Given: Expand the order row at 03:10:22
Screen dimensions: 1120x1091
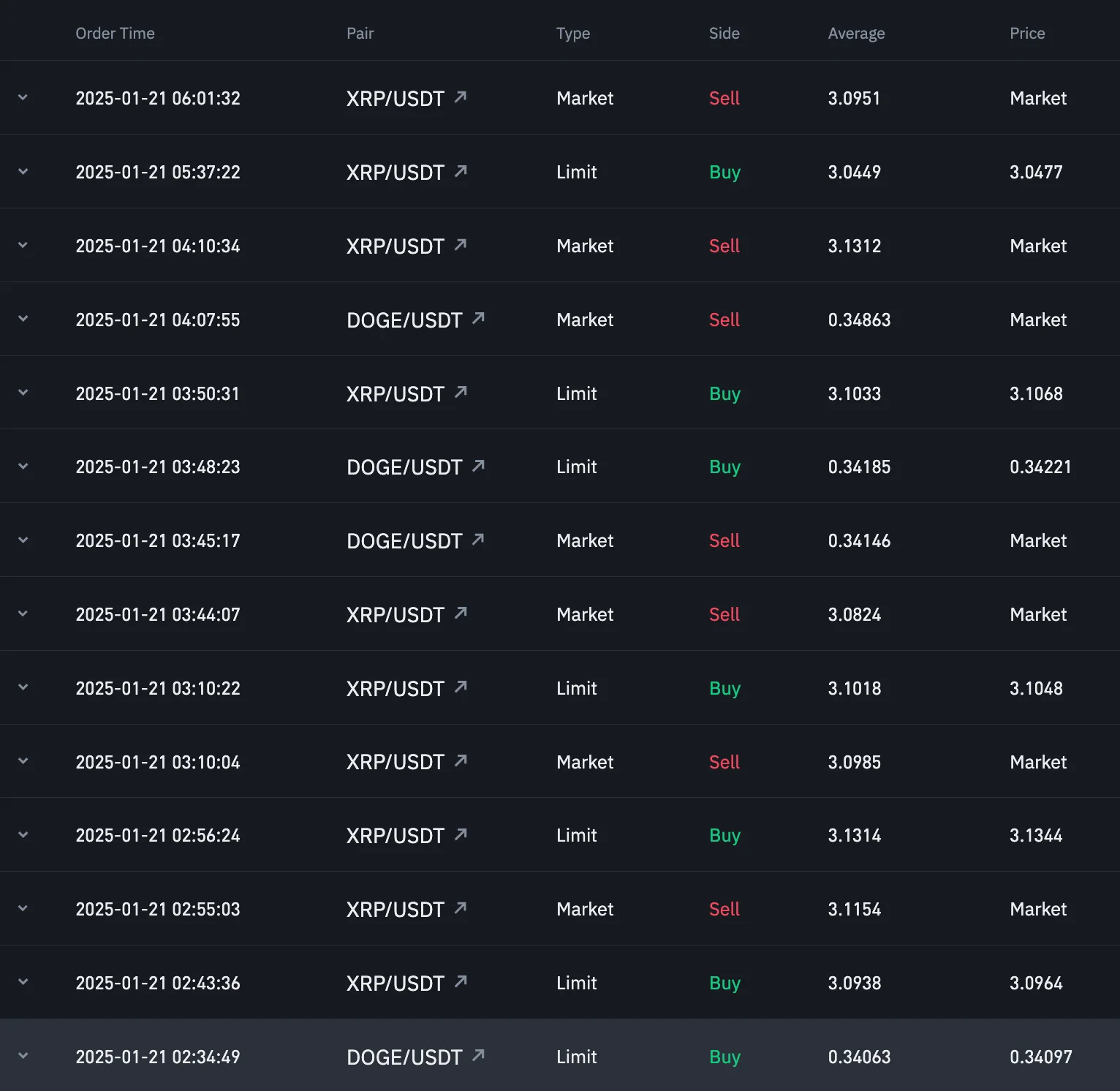Looking at the screenshot, I should (23, 687).
